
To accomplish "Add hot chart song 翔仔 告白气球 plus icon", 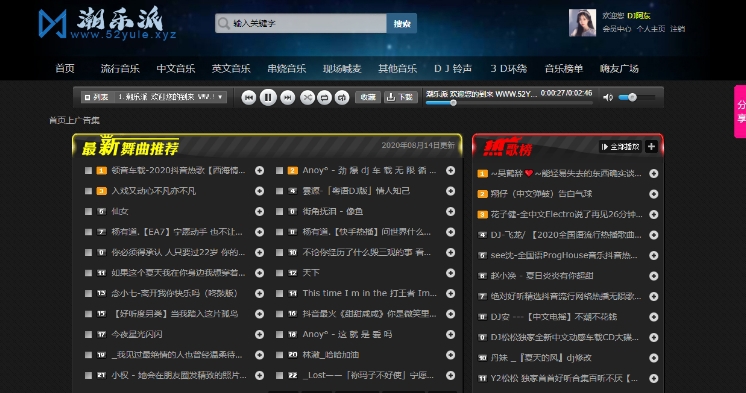I will 654,194.
